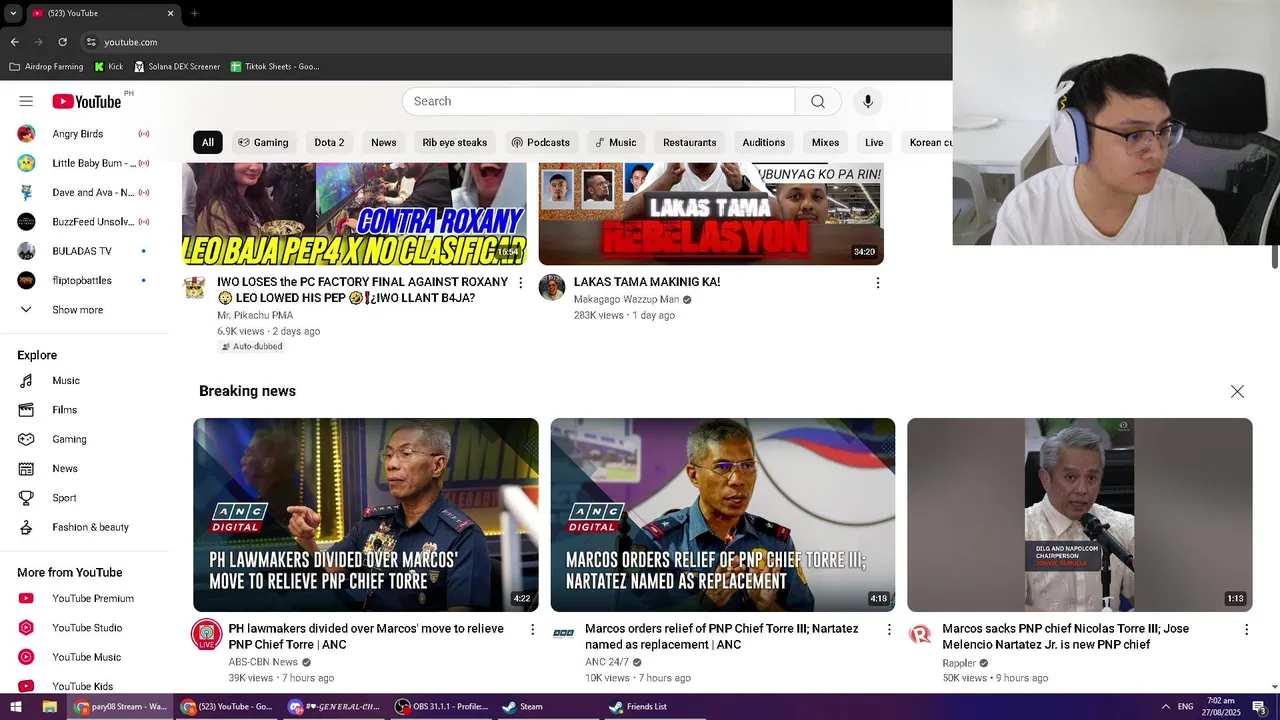
Task: Open the Rappler channel name link
Action: coord(959,663)
